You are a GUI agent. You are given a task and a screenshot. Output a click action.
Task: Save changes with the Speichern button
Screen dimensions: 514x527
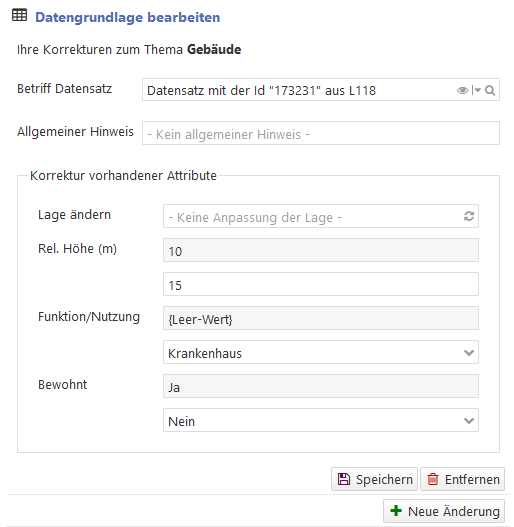(374, 479)
